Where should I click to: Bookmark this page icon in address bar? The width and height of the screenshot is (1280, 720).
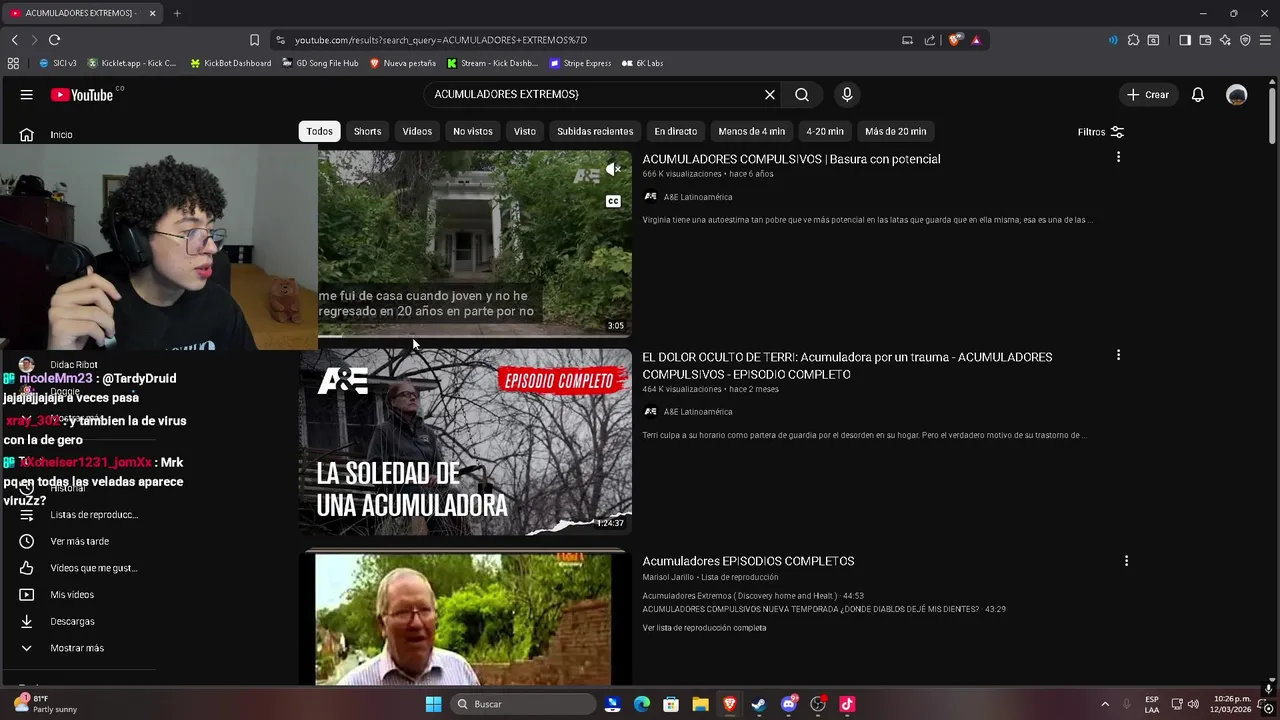point(254,40)
